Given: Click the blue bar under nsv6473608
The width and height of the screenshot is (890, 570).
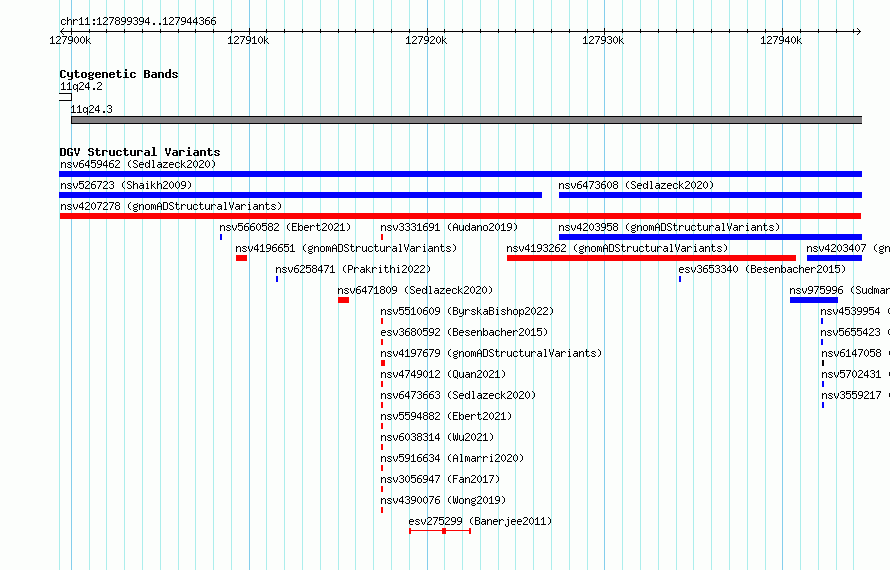Looking at the screenshot, I should [x=710, y=195].
